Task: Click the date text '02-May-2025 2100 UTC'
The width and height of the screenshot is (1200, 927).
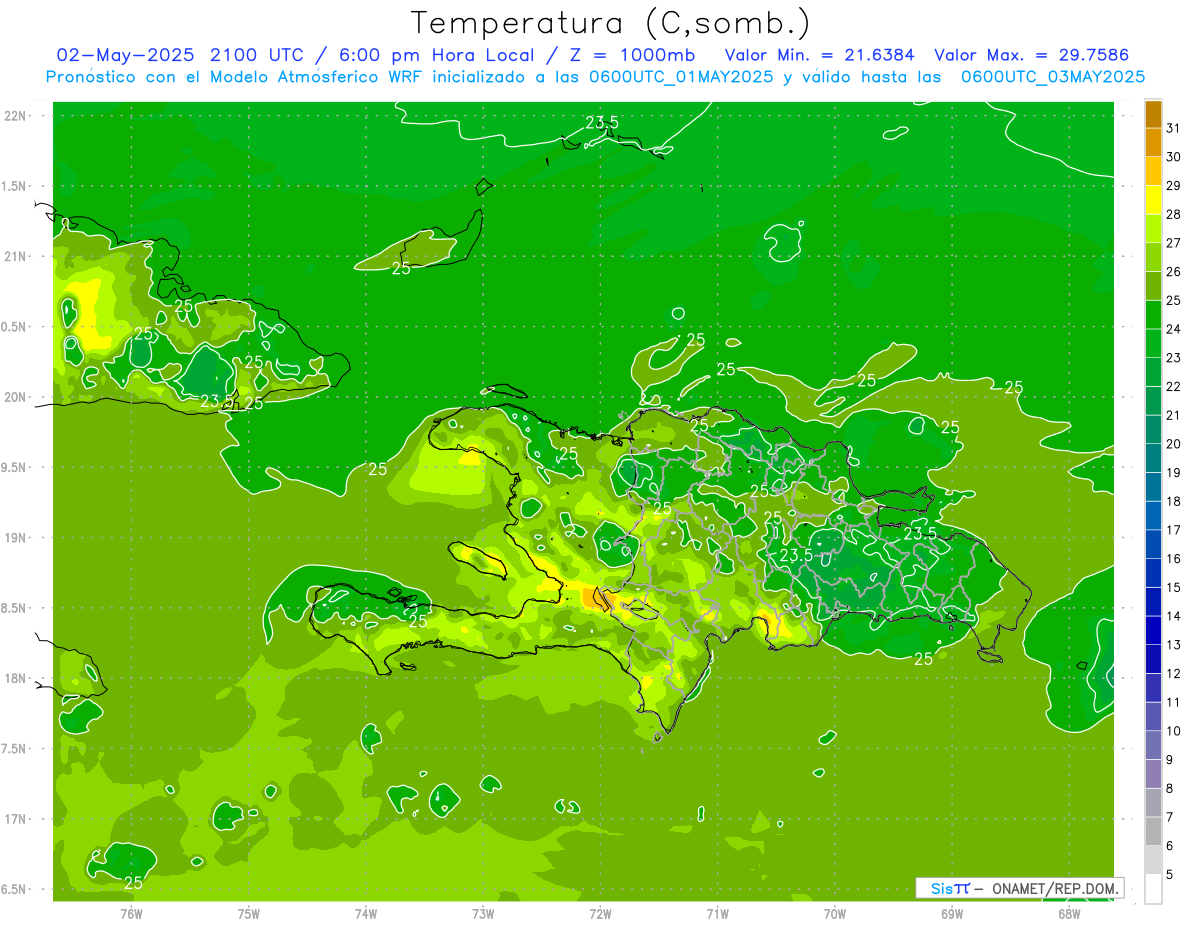Action: 181,55
